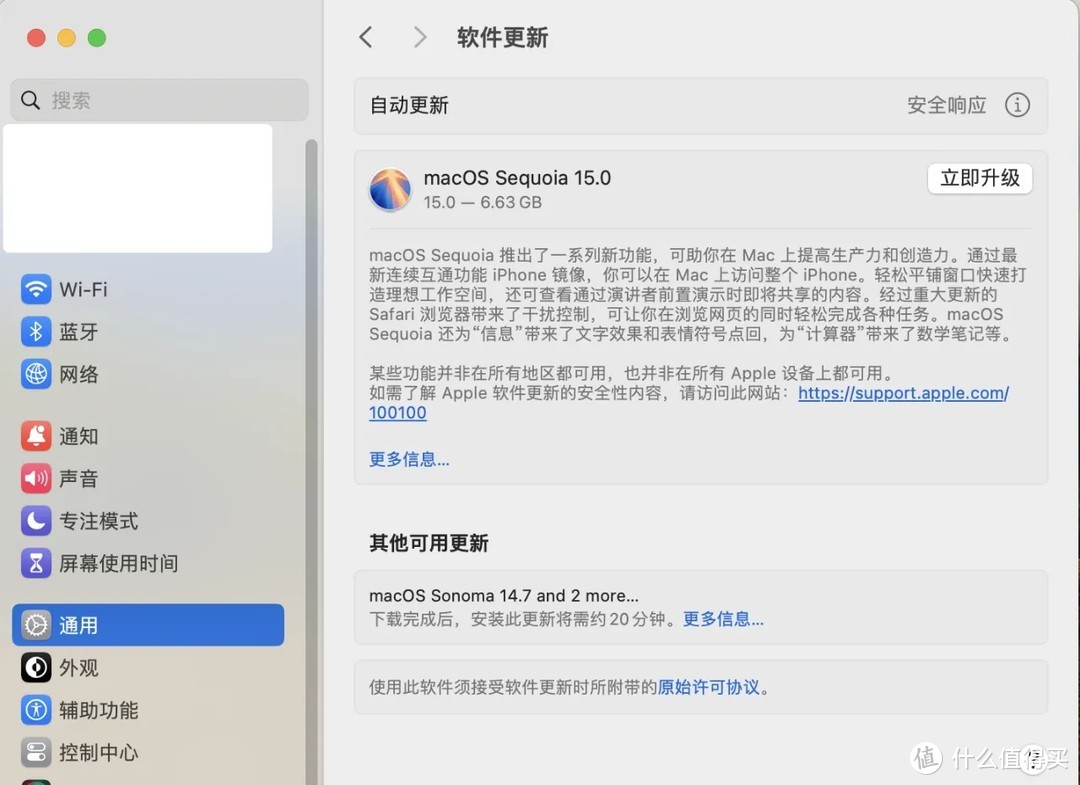Click the 自动更新 row label
The width and height of the screenshot is (1080, 785).
[x=409, y=105]
